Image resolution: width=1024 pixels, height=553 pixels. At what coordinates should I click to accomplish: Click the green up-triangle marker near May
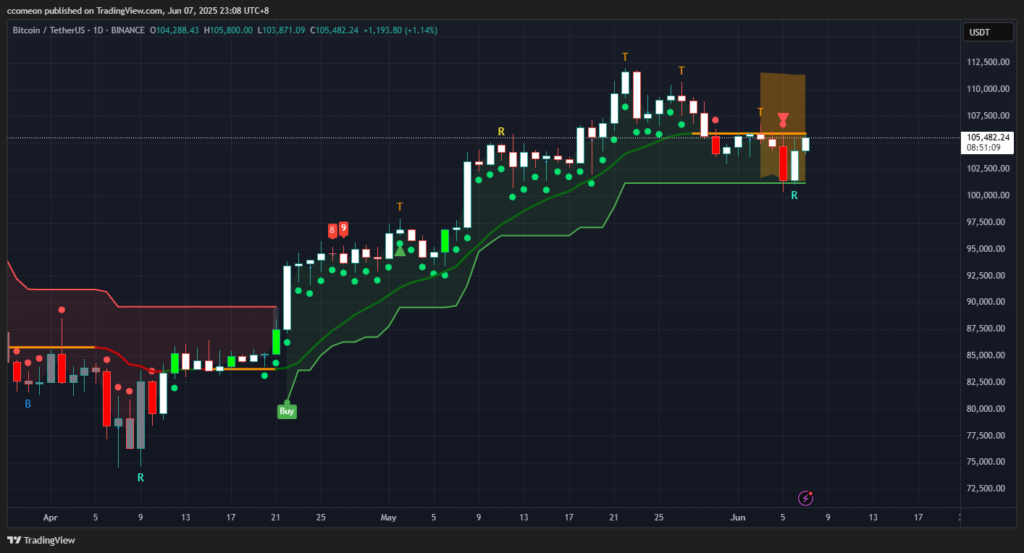(400, 250)
